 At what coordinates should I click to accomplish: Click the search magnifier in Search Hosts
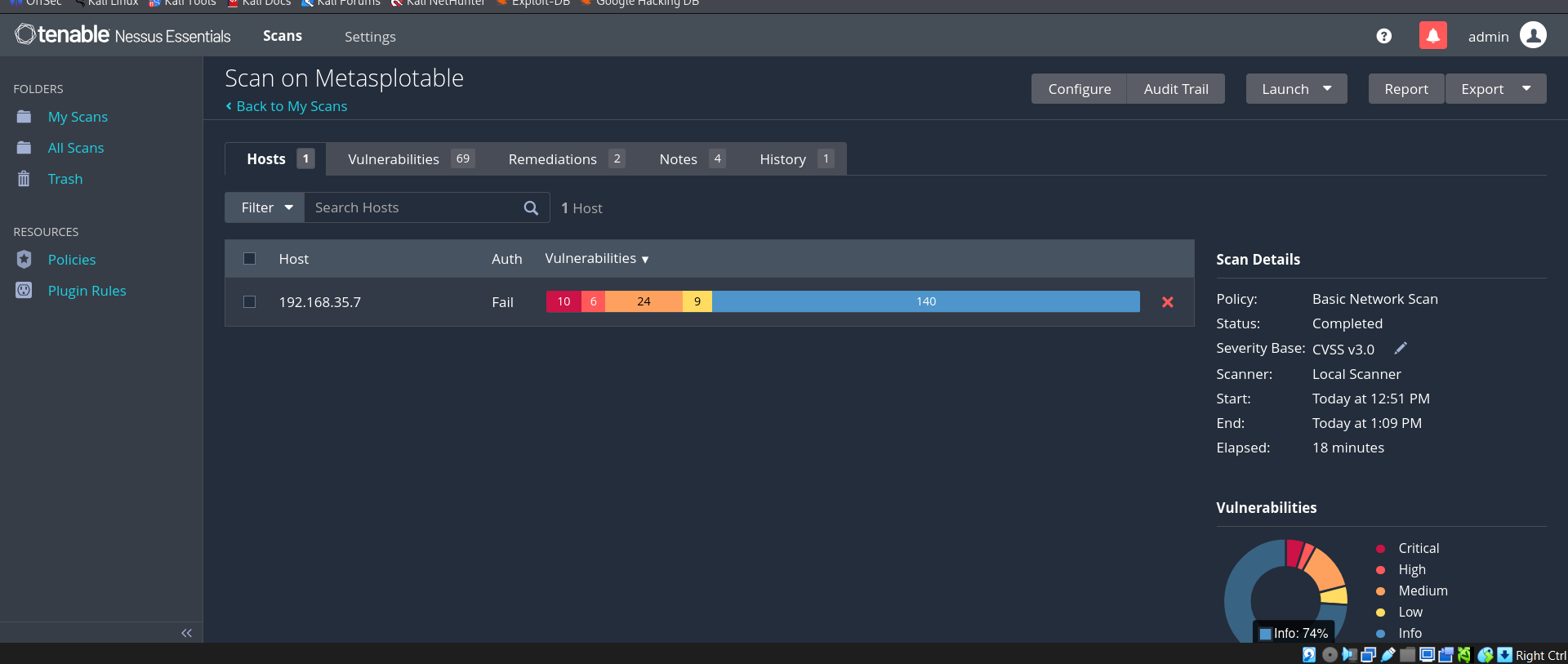[531, 208]
